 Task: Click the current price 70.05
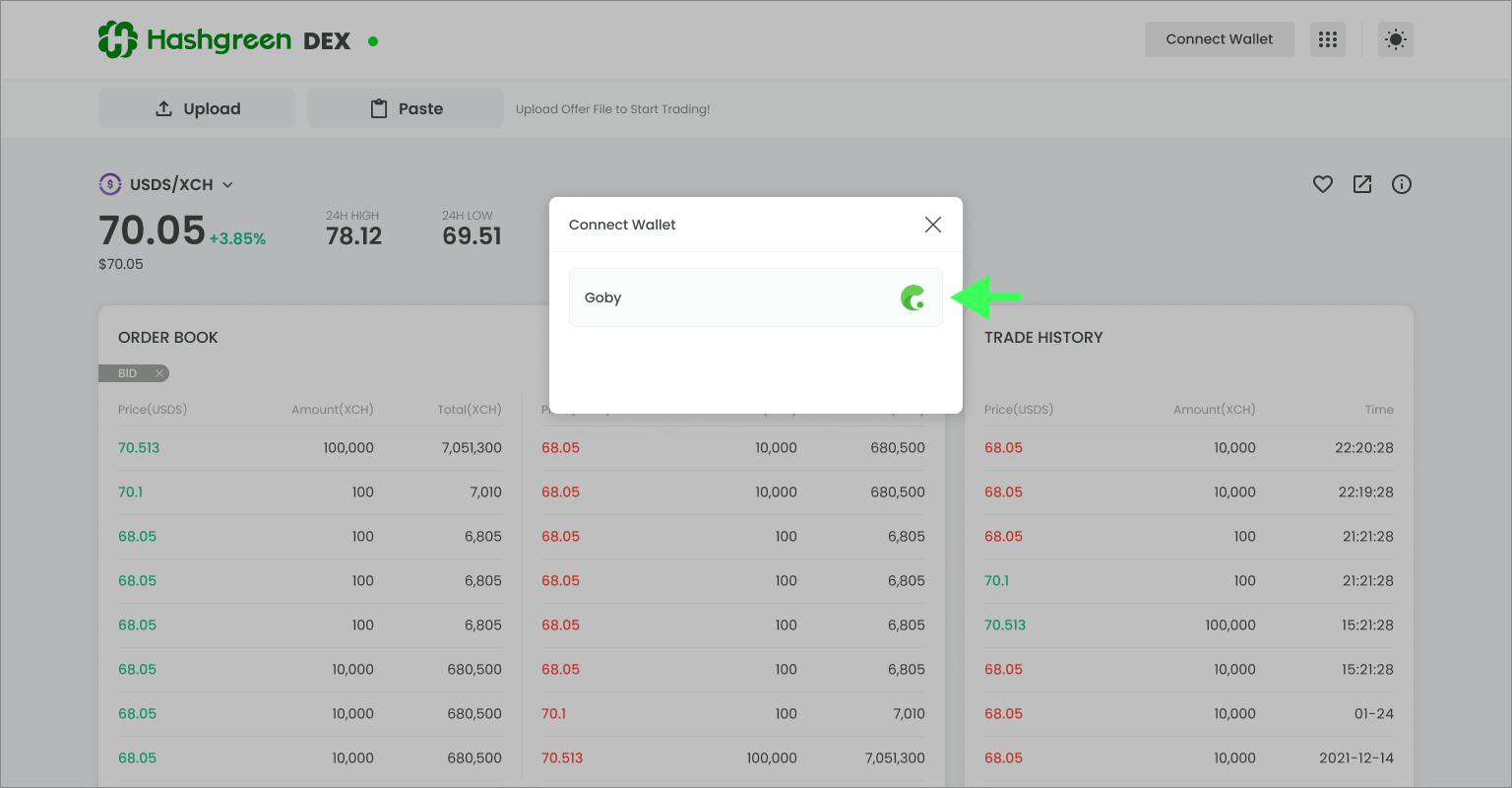pos(152,230)
